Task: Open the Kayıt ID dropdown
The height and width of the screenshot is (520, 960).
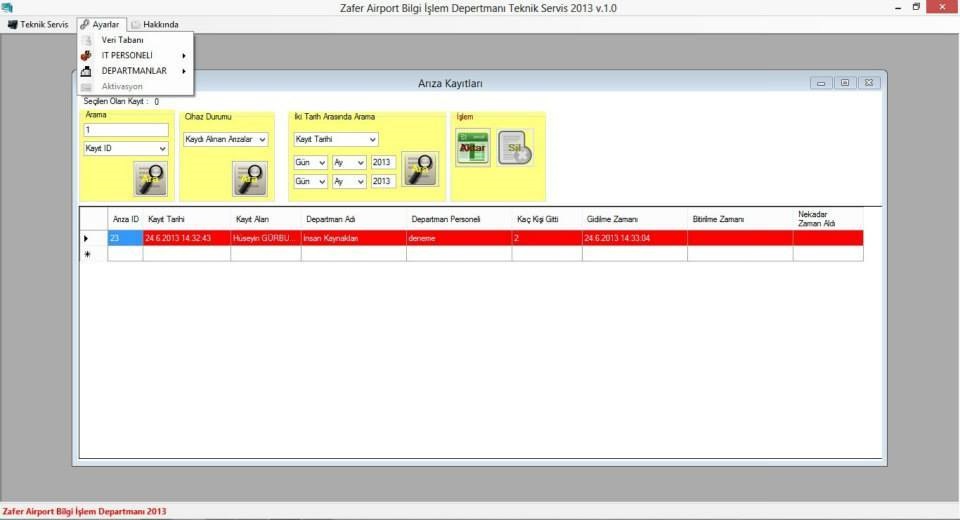Action: click(126, 148)
